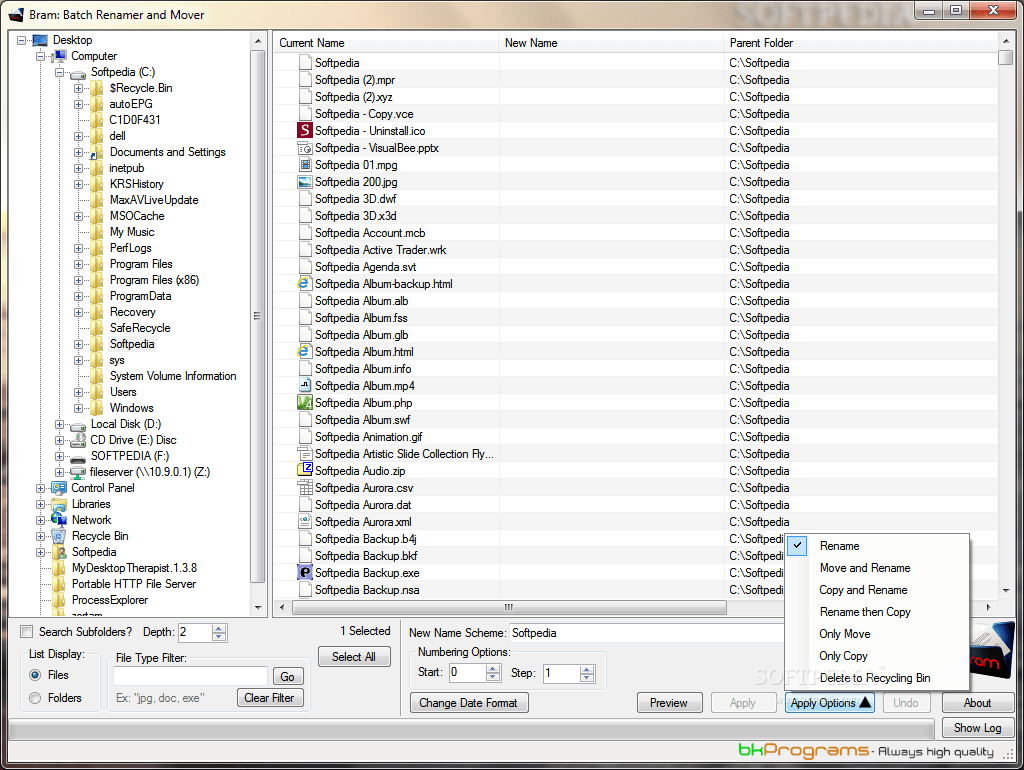The height and width of the screenshot is (770, 1024).
Task: Expand the Windows folder node
Action: pos(78,408)
